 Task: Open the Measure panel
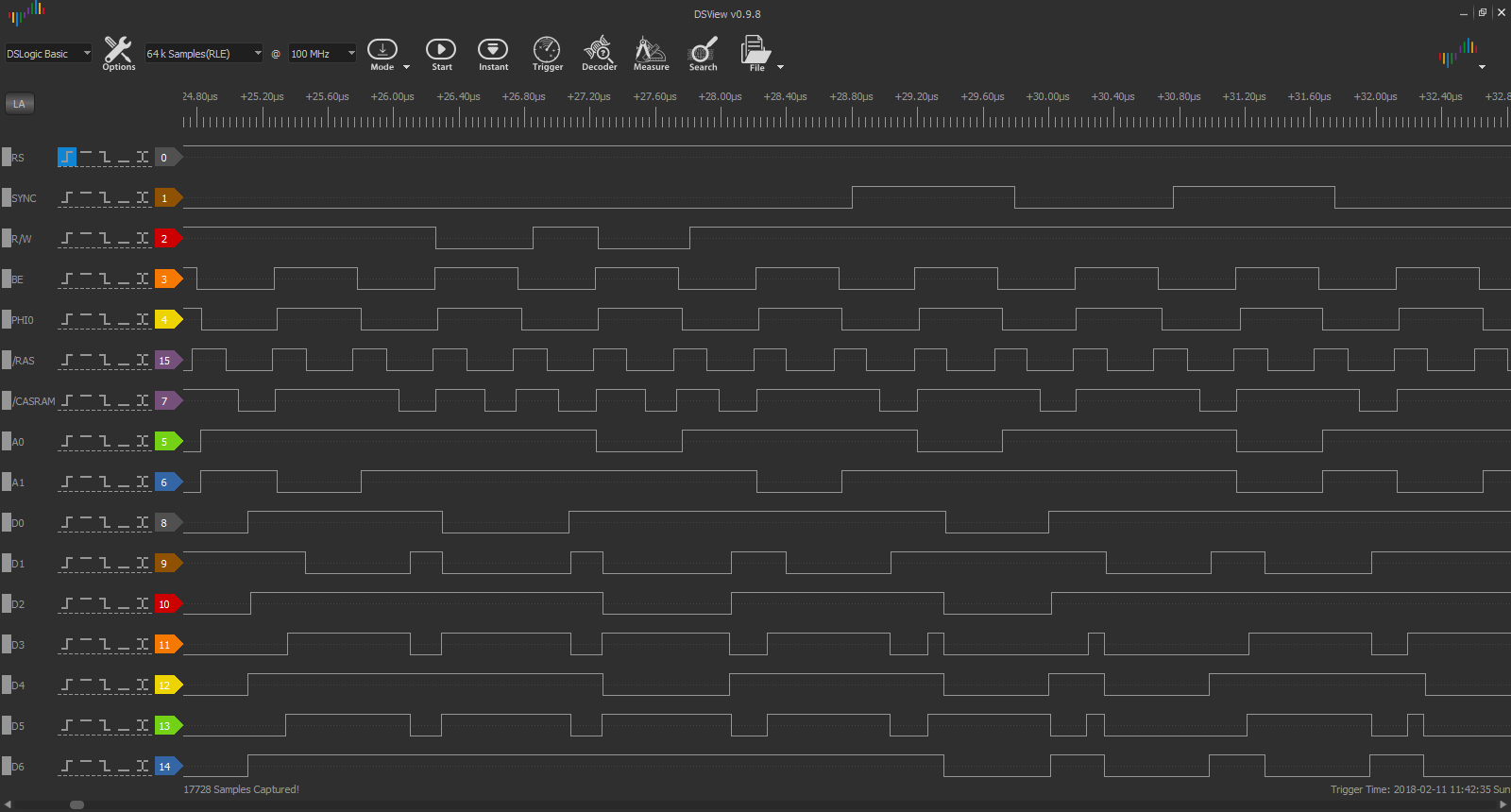(651, 53)
